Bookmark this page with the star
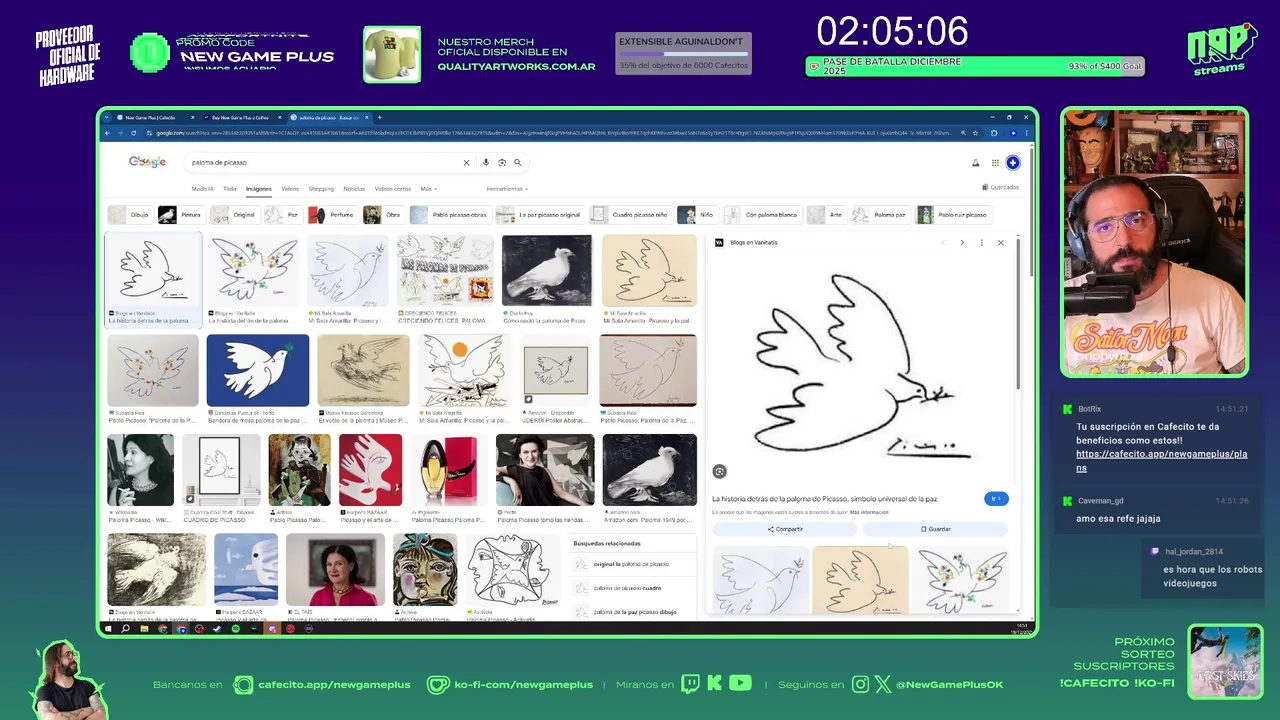The width and height of the screenshot is (1280, 720). (x=977, y=133)
